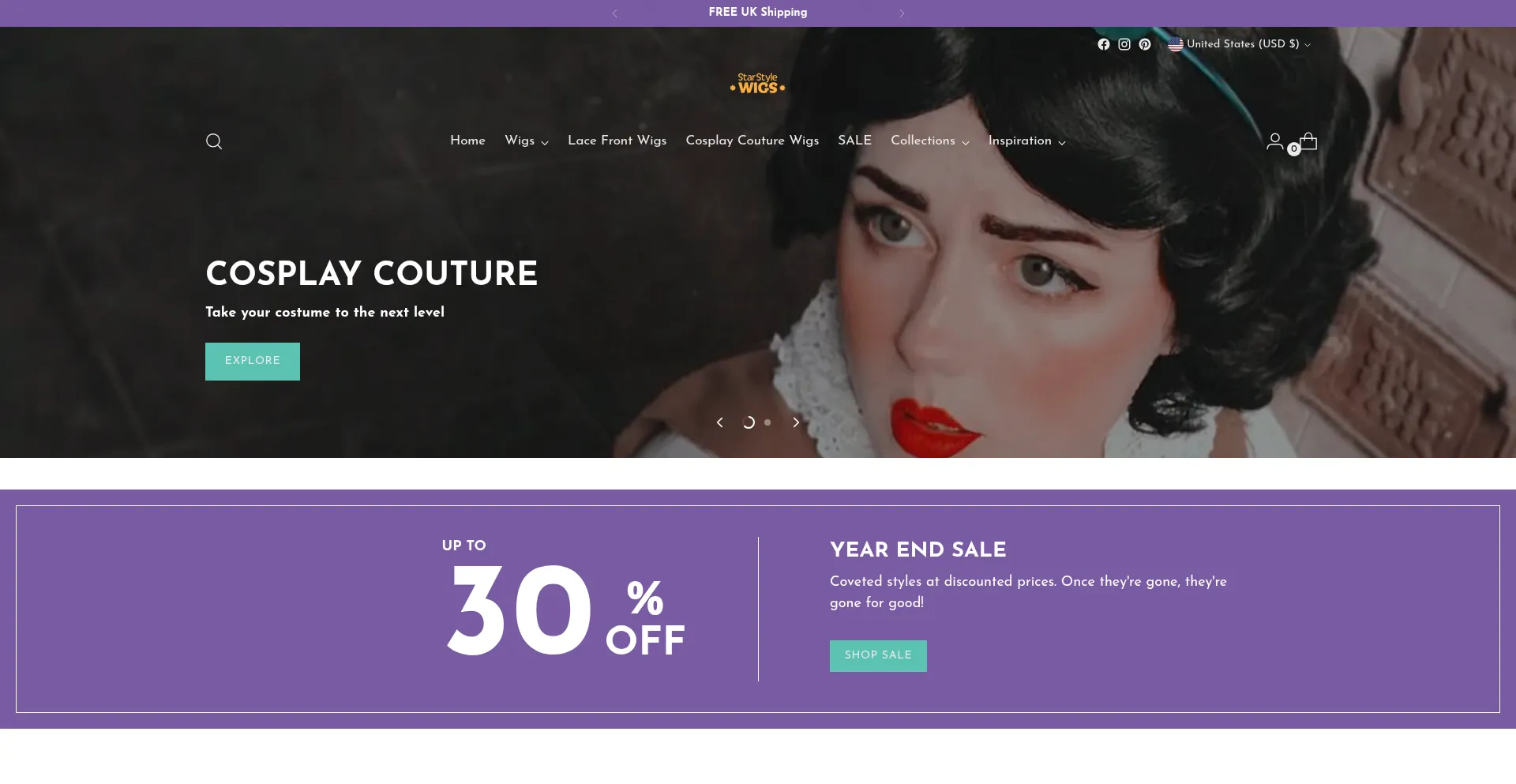Click the SHOP SALE button

[x=878, y=656]
